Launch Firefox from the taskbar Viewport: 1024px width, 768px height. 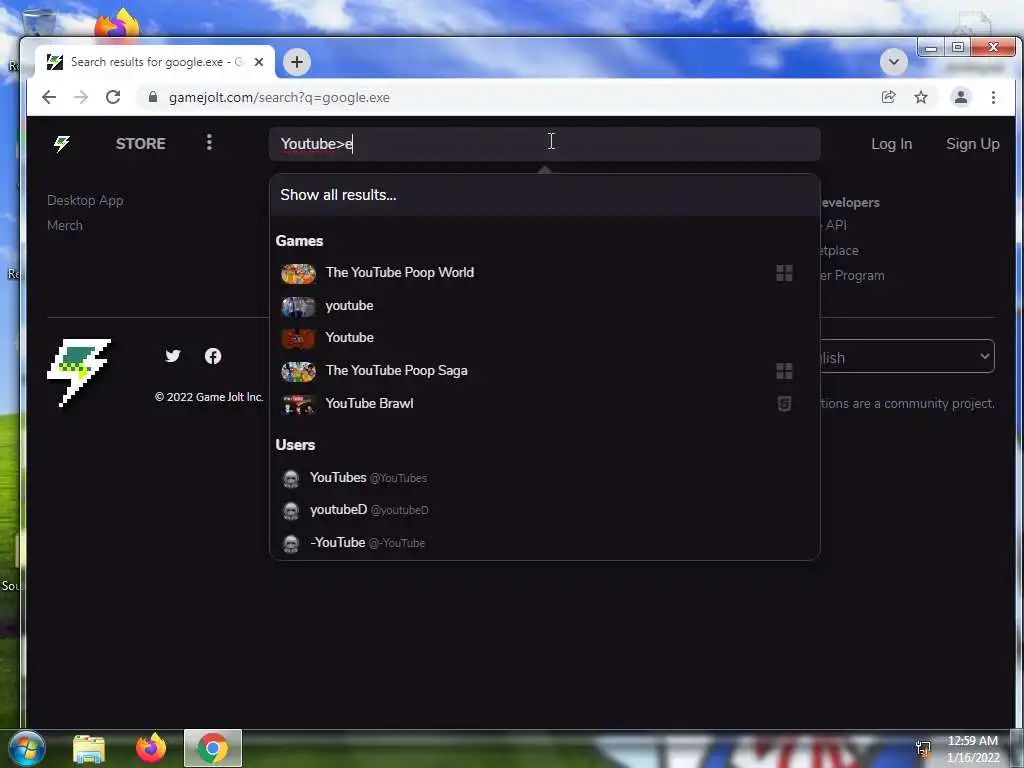coord(151,748)
